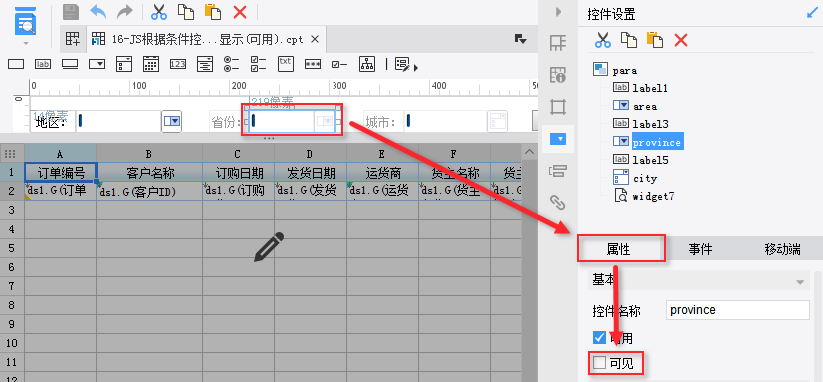823x382 pixels.
Task: Select the date picker widget icon
Action: (x=151, y=64)
